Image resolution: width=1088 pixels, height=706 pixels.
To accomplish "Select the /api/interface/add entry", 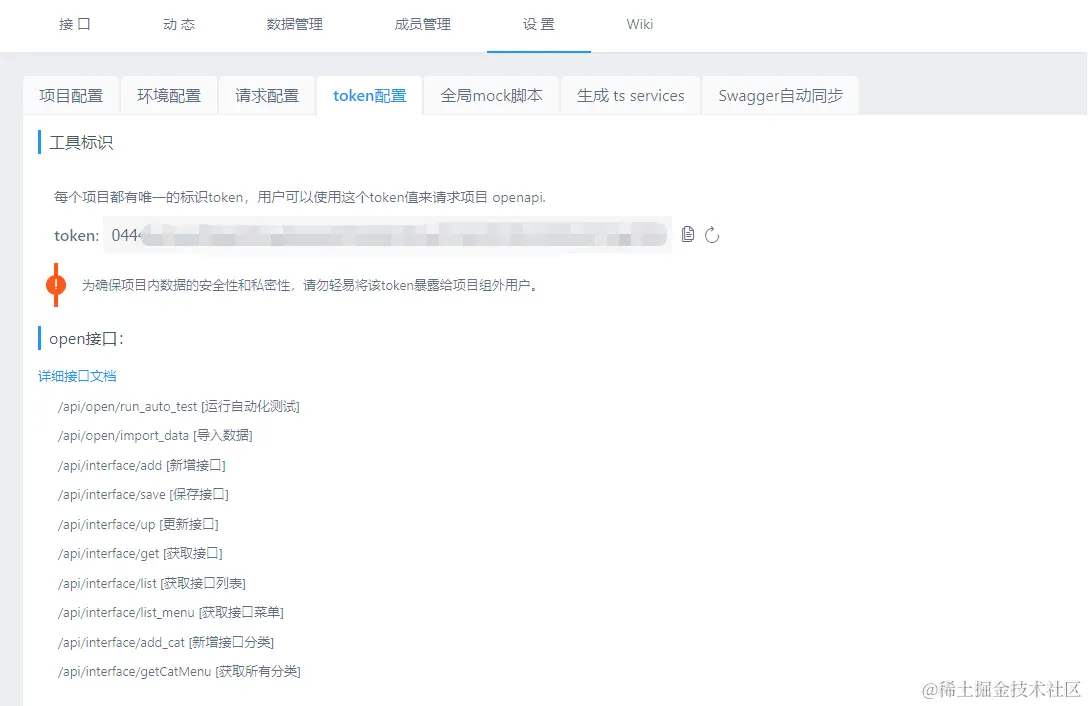I will 142,465.
